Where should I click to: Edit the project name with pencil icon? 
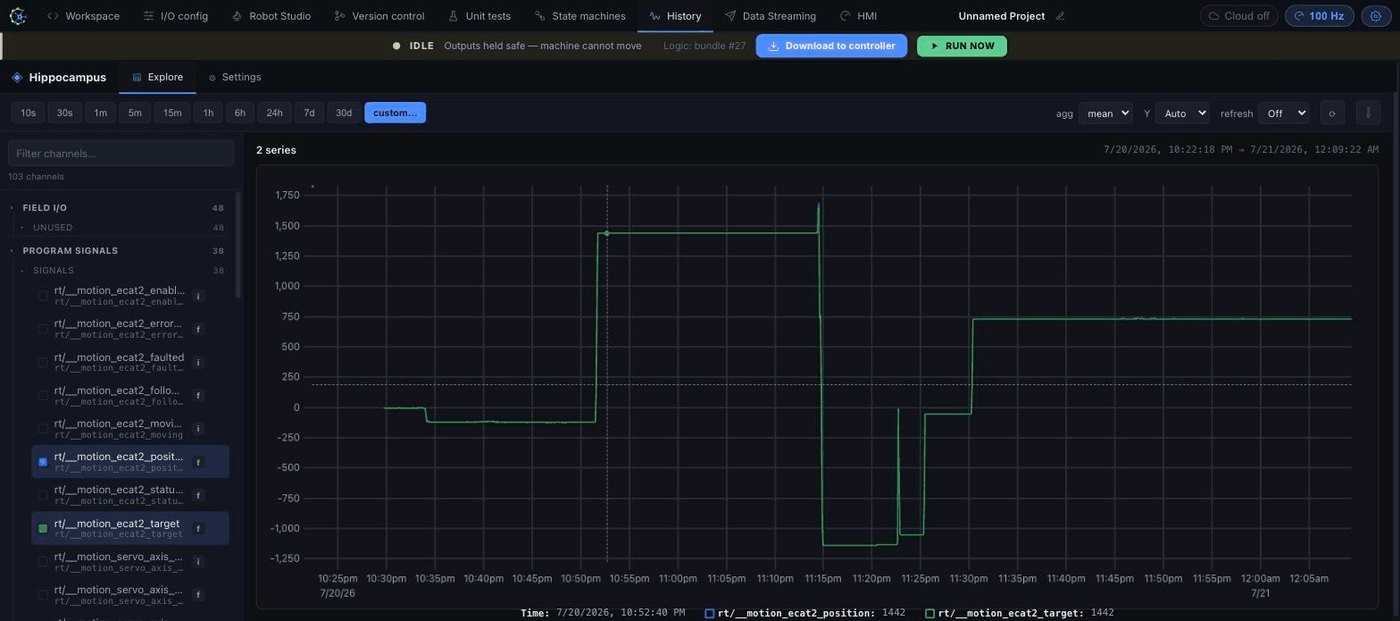[x=1060, y=16]
